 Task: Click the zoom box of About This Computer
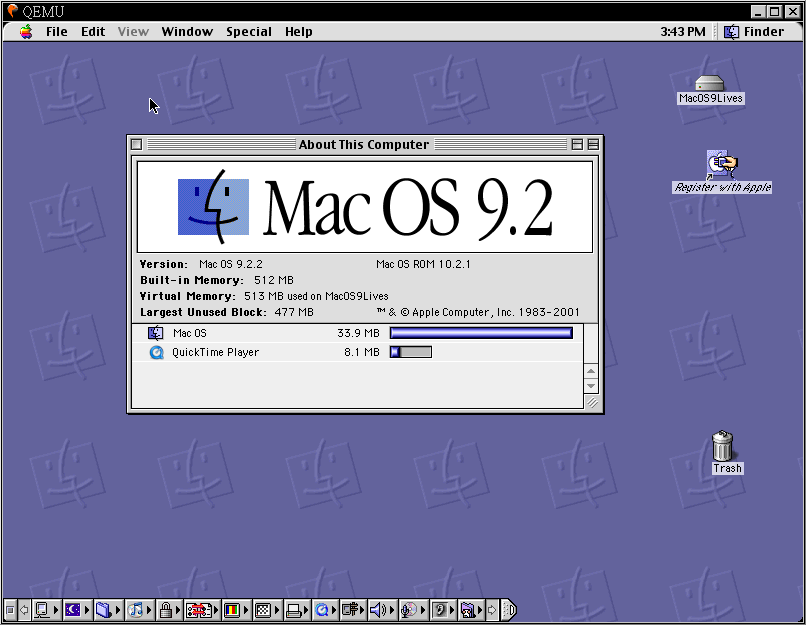click(x=577, y=144)
